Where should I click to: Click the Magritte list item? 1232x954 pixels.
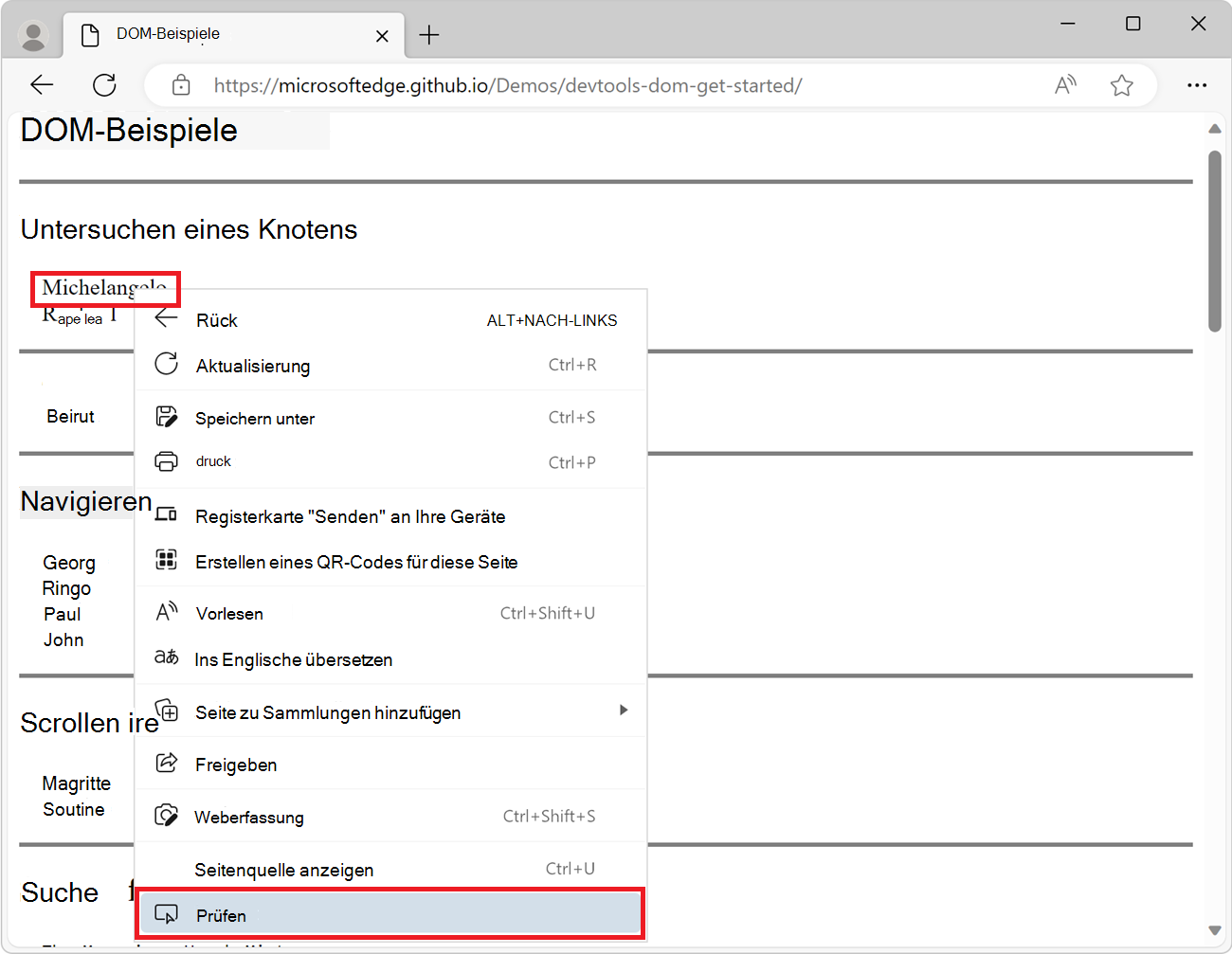pyautogui.click(x=77, y=783)
